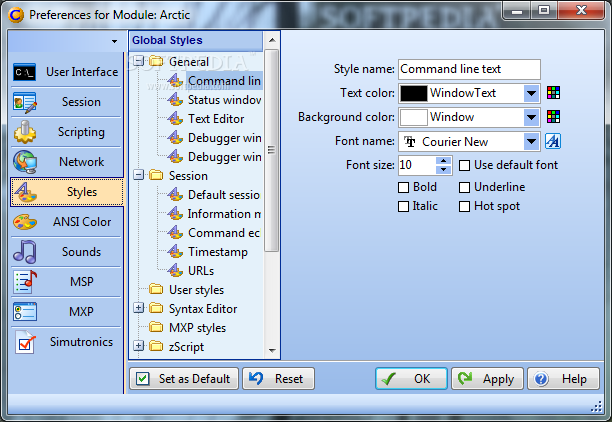
Task: Open the User Interface category
Action: click(67, 72)
